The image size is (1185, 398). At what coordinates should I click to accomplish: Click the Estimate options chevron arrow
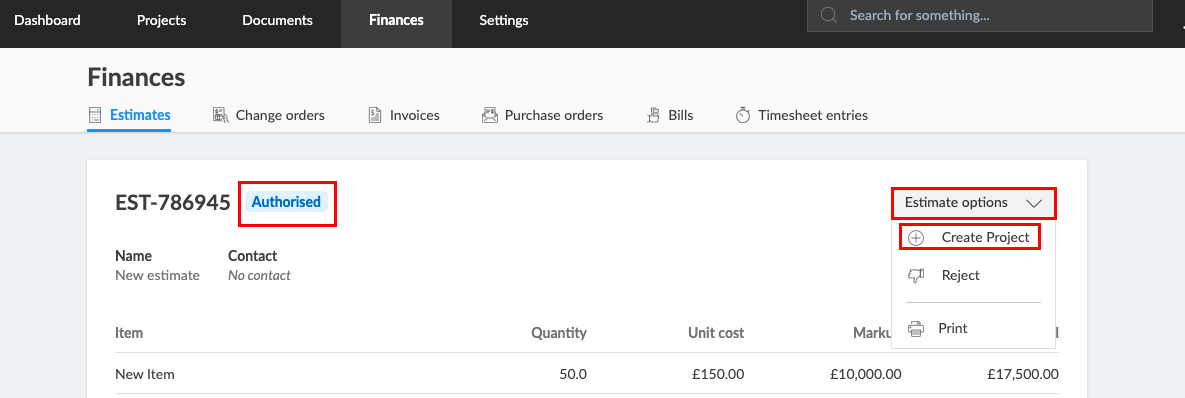point(1034,203)
